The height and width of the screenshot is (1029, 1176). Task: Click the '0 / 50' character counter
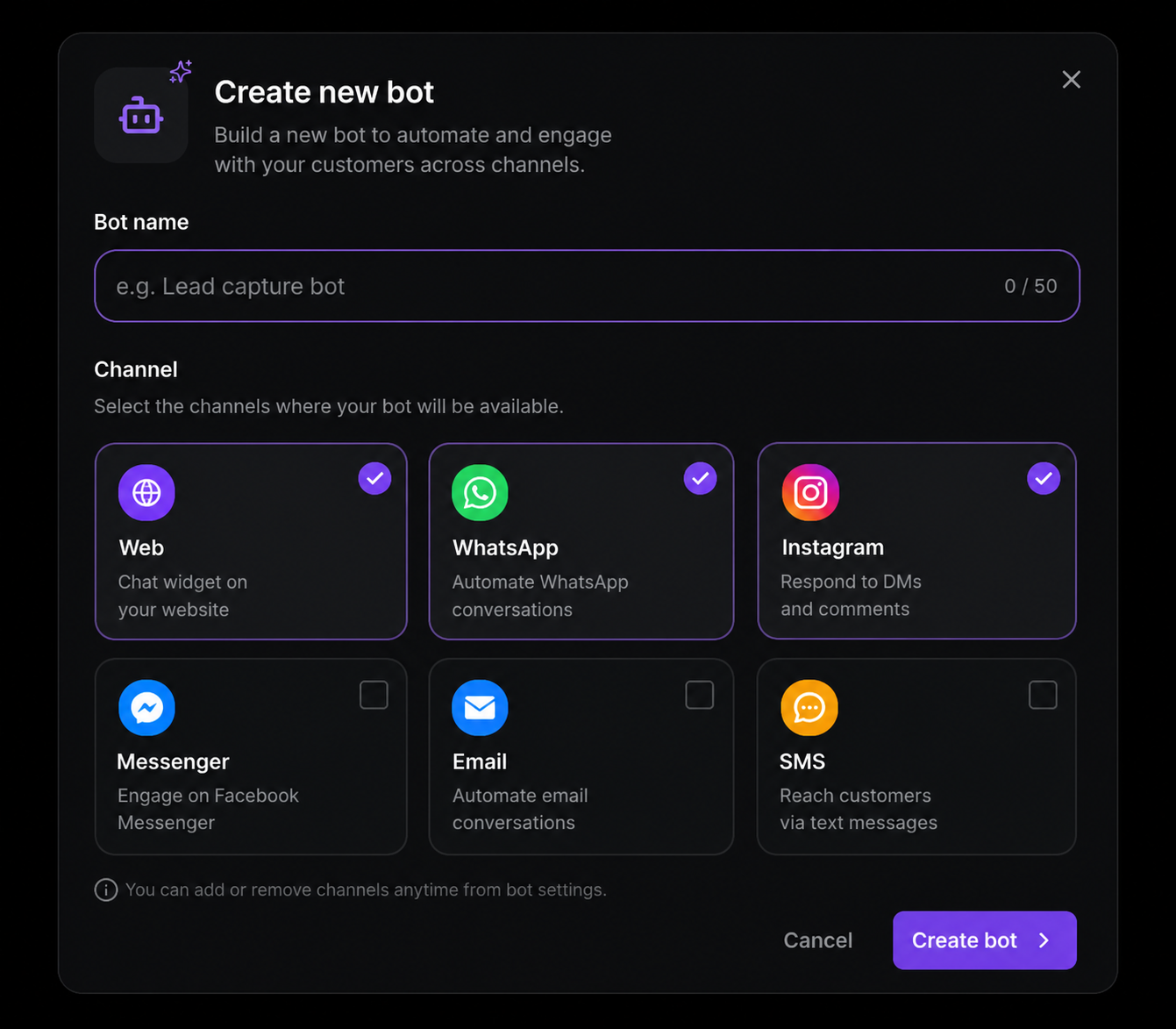click(1030, 286)
